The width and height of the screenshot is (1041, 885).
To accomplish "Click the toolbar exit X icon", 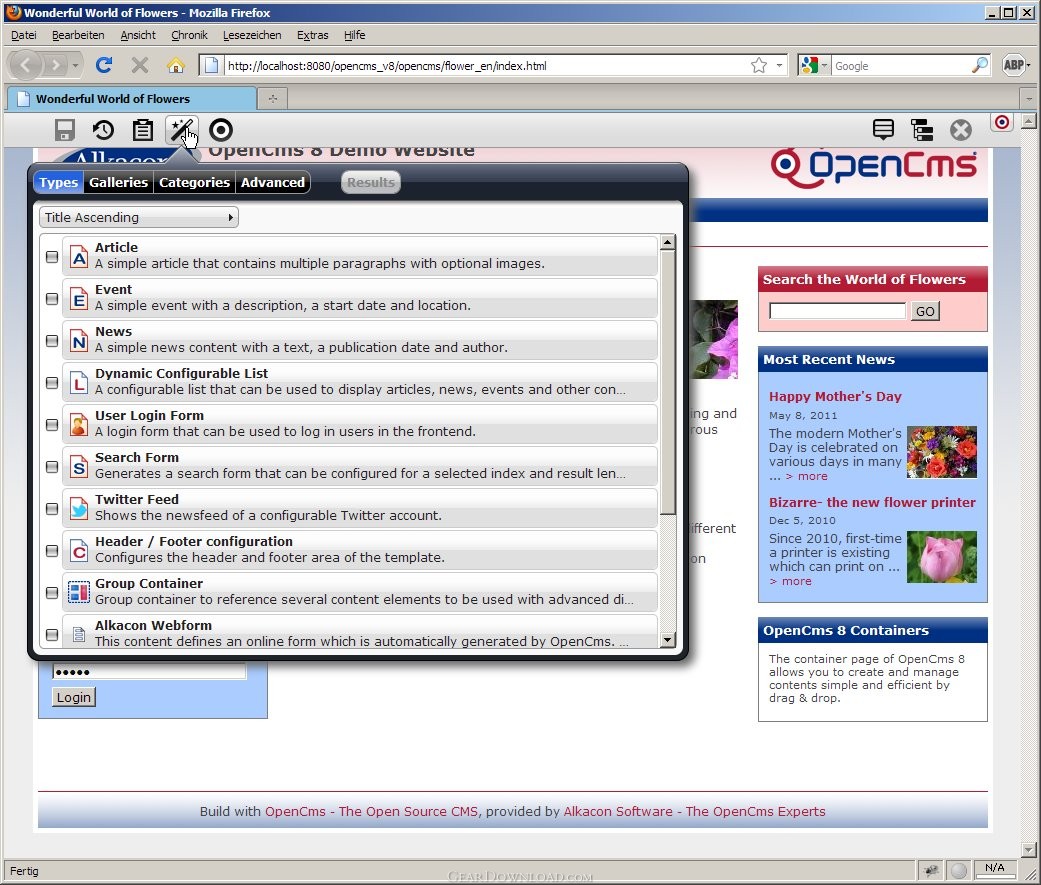I will (960, 130).
